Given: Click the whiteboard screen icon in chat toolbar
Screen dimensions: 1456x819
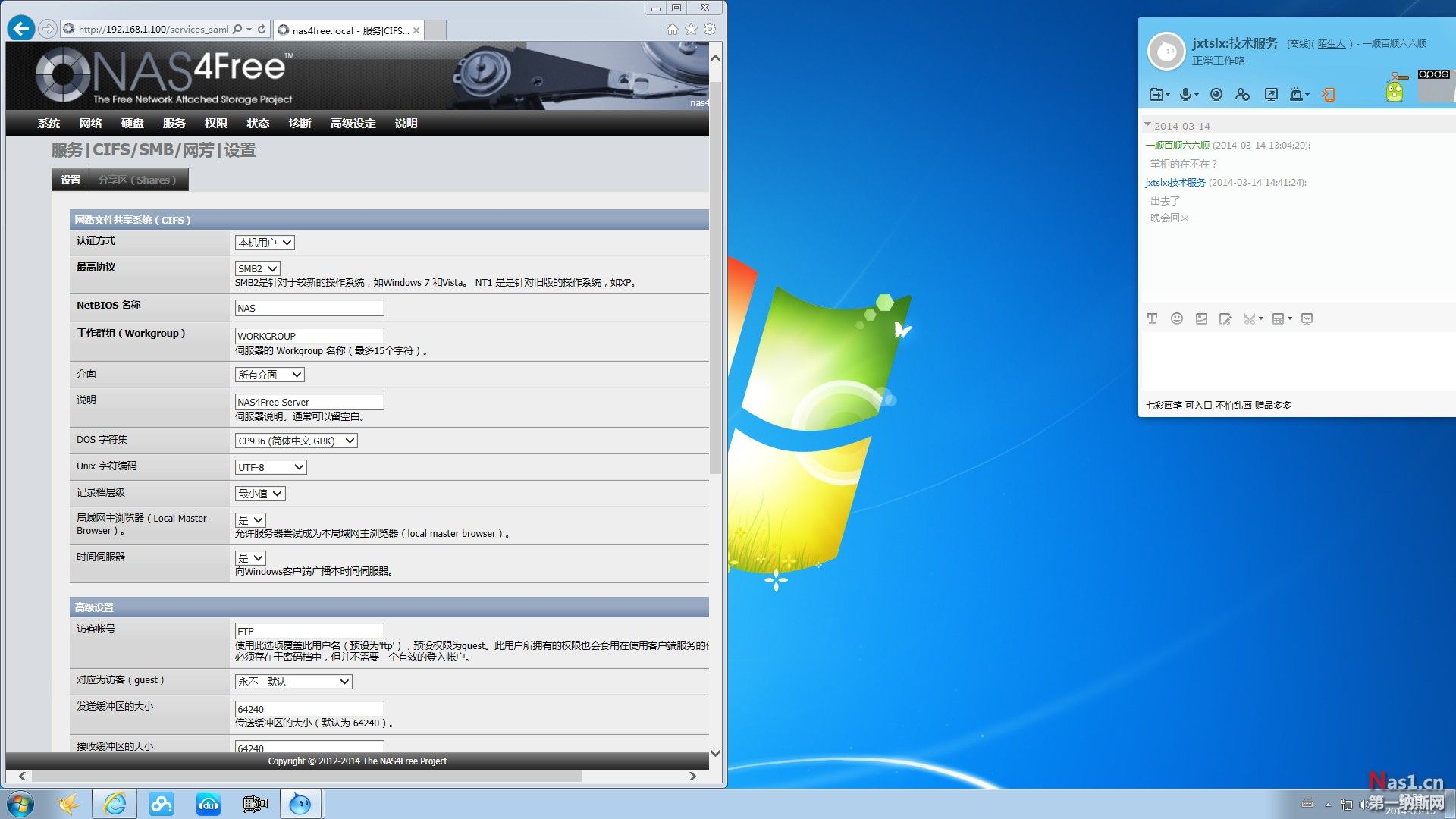Looking at the screenshot, I should coord(1307,318).
